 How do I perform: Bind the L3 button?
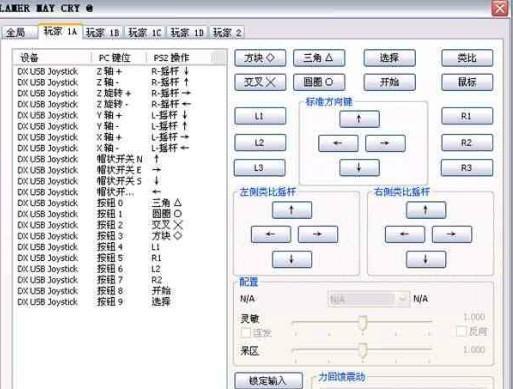[260, 168]
